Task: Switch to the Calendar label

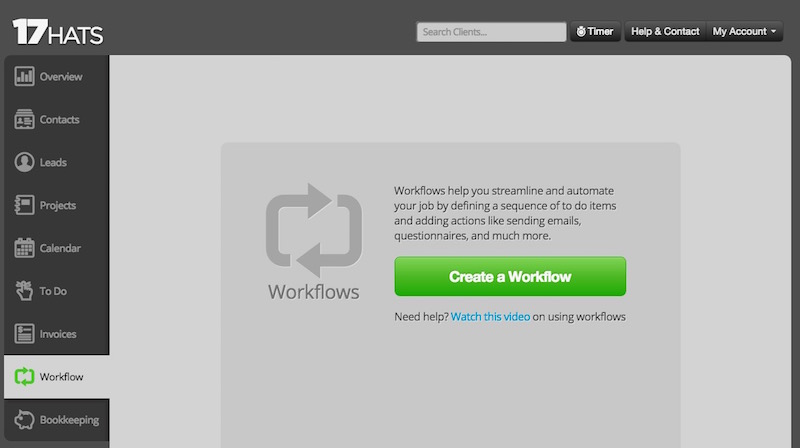Action: [x=60, y=248]
